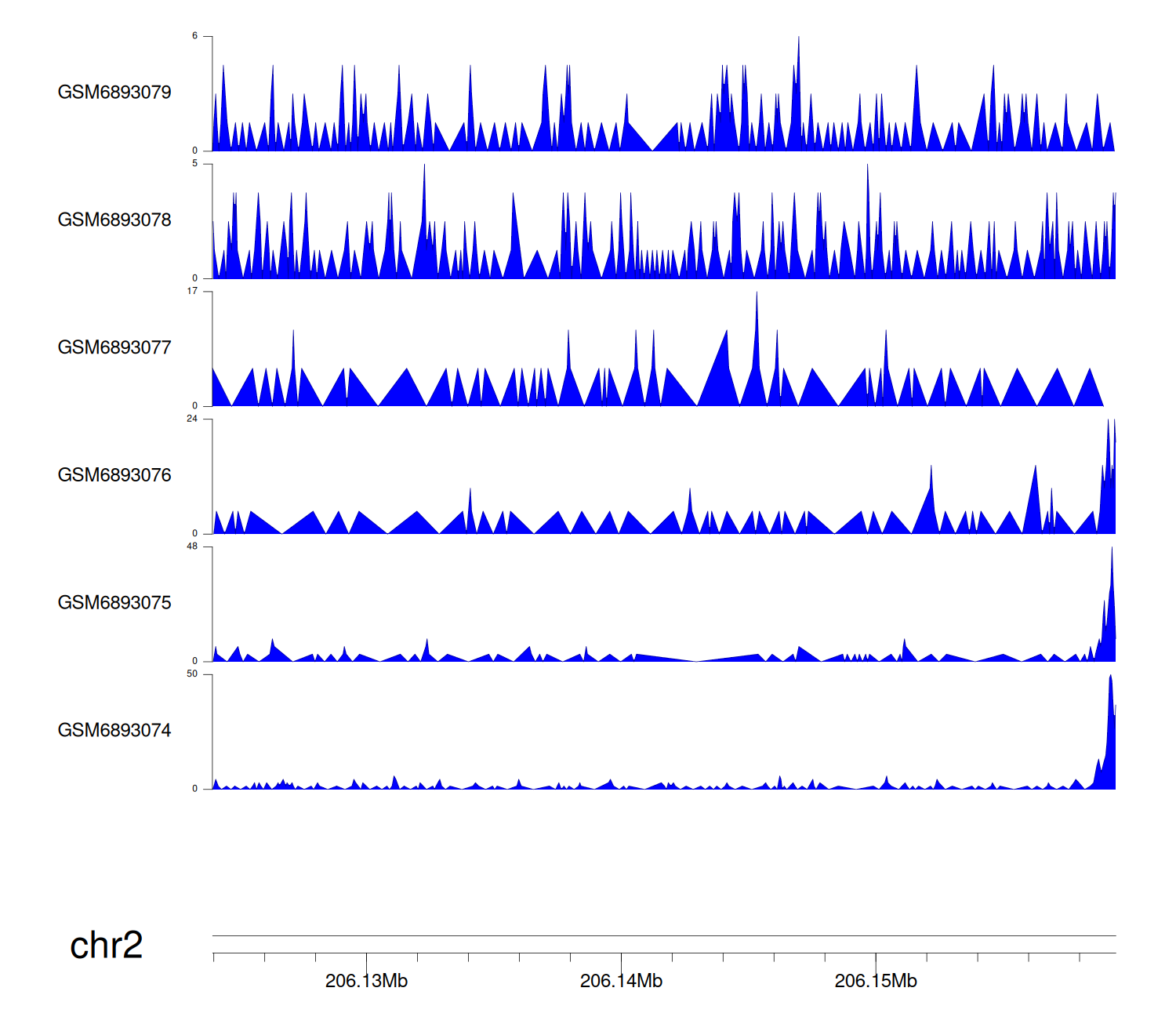Select the y-axis maximum value 48
The height and width of the screenshot is (1035, 1176).
click(192, 547)
